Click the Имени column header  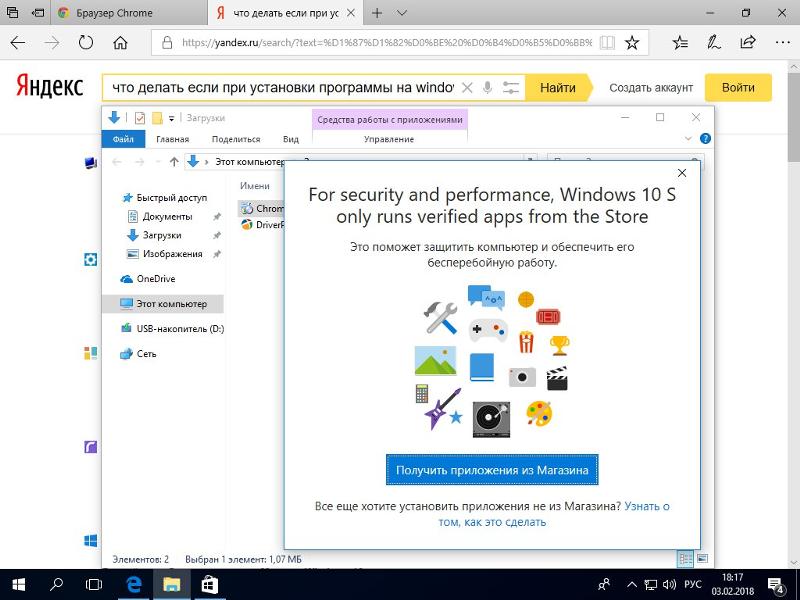(255, 186)
